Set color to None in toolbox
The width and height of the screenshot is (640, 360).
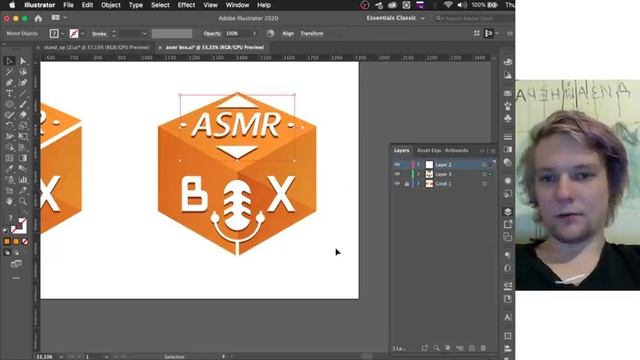point(25,242)
